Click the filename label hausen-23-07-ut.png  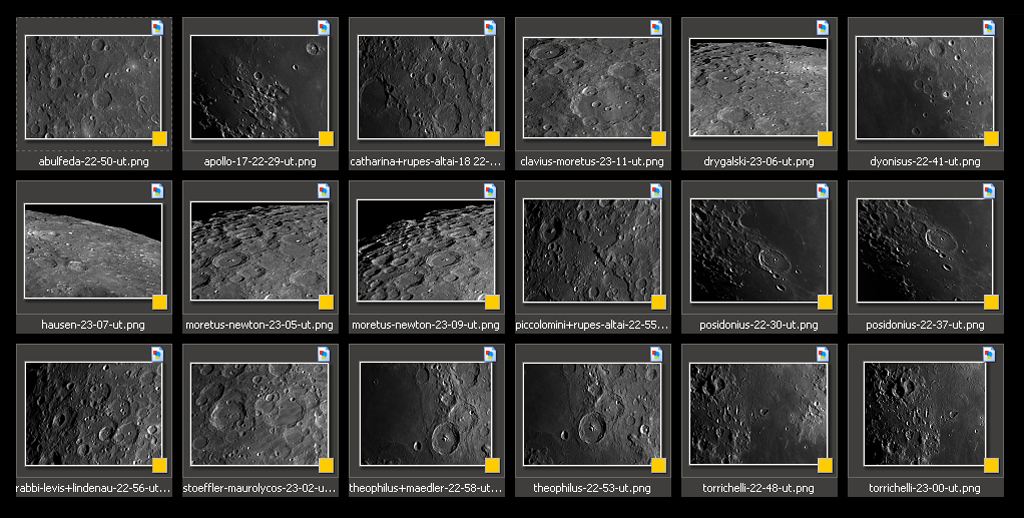point(93,325)
